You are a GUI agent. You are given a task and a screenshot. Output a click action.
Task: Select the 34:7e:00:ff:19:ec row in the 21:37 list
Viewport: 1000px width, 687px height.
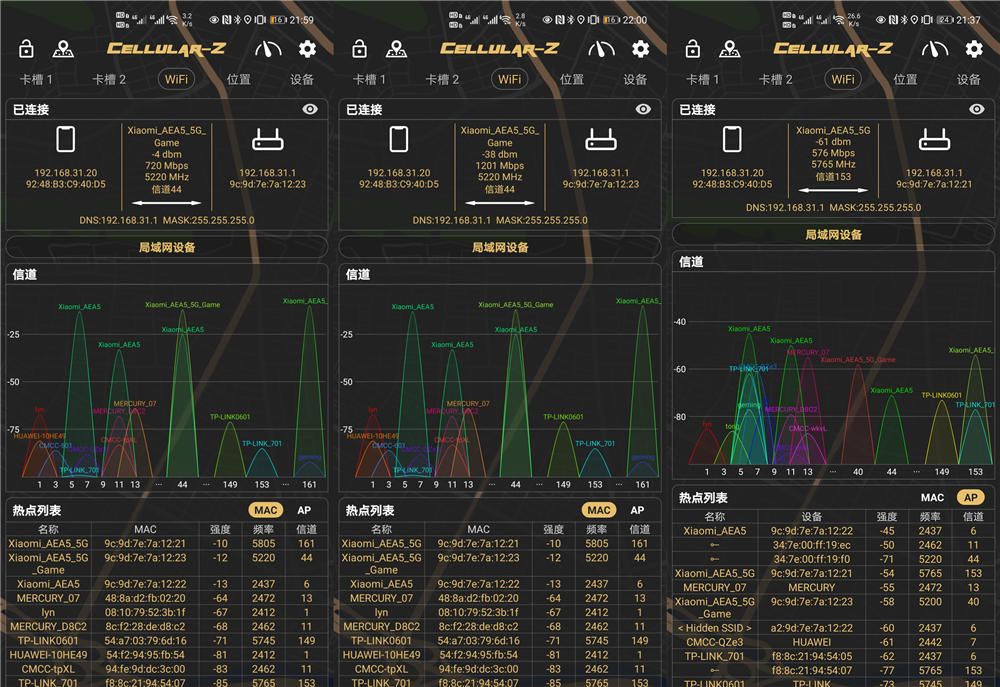834,545
